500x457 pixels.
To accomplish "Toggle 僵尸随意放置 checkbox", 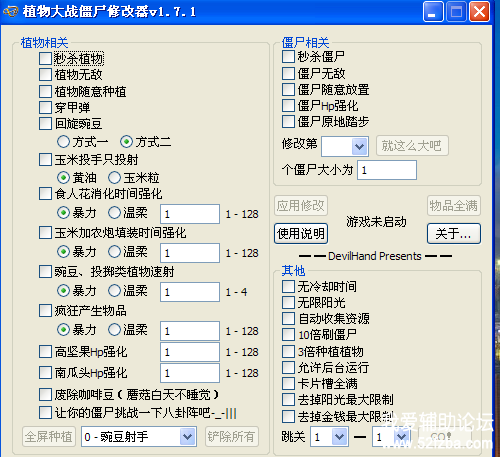I will point(288,89).
